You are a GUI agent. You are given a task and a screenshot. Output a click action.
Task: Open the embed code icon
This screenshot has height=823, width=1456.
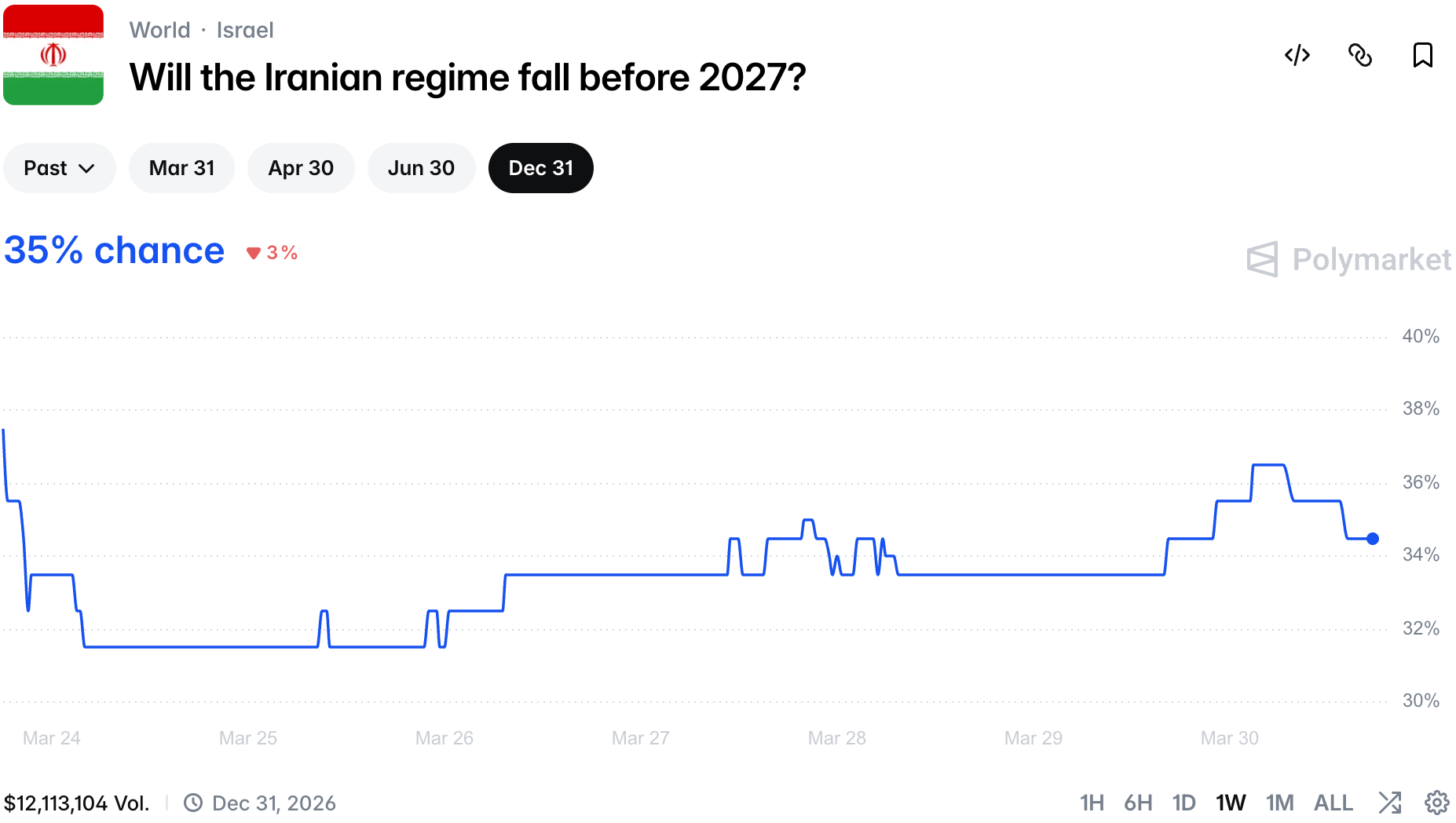coord(1297,55)
